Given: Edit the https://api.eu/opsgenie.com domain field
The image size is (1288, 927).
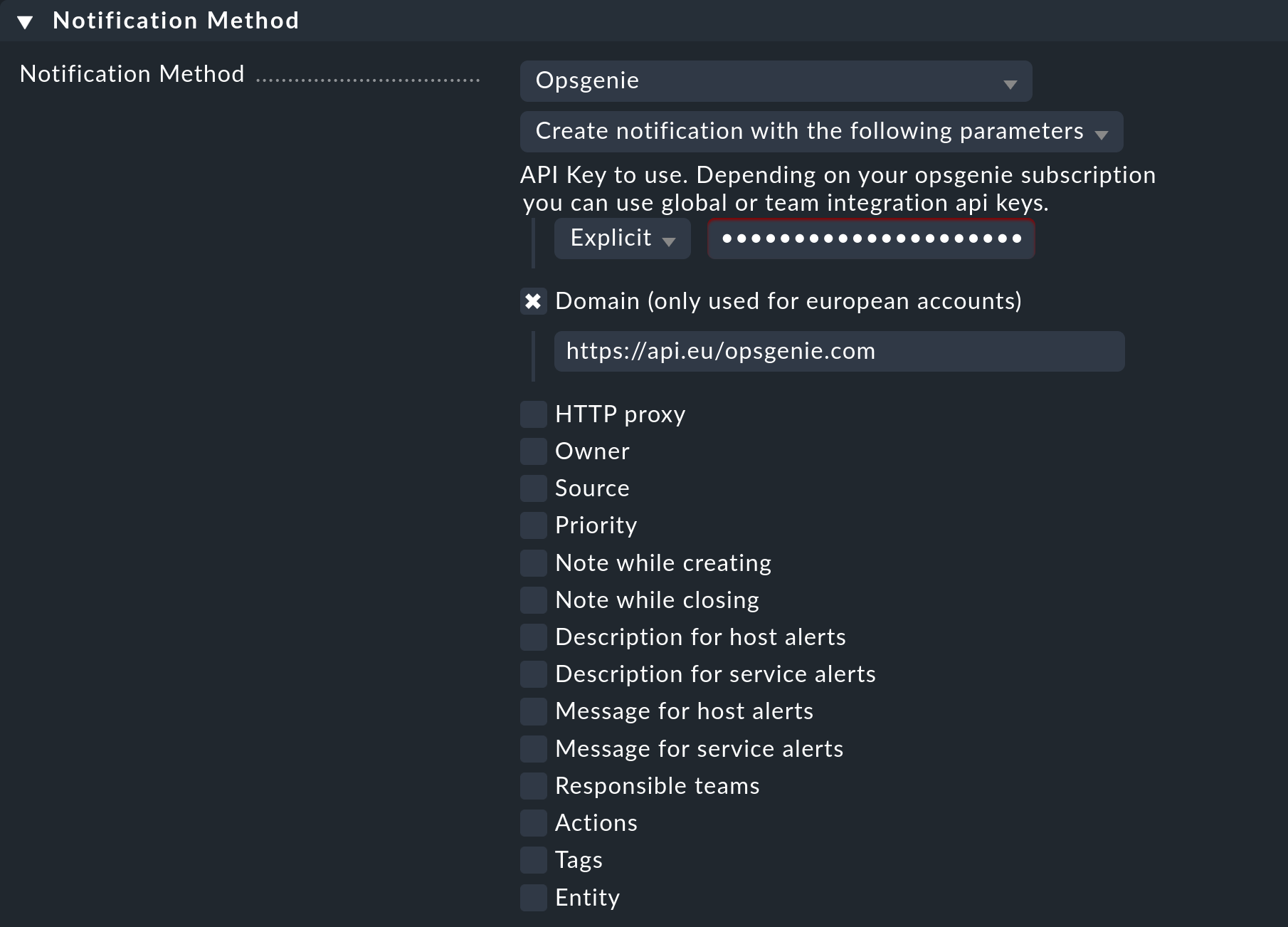Looking at the screenshot, I should 839,351.
